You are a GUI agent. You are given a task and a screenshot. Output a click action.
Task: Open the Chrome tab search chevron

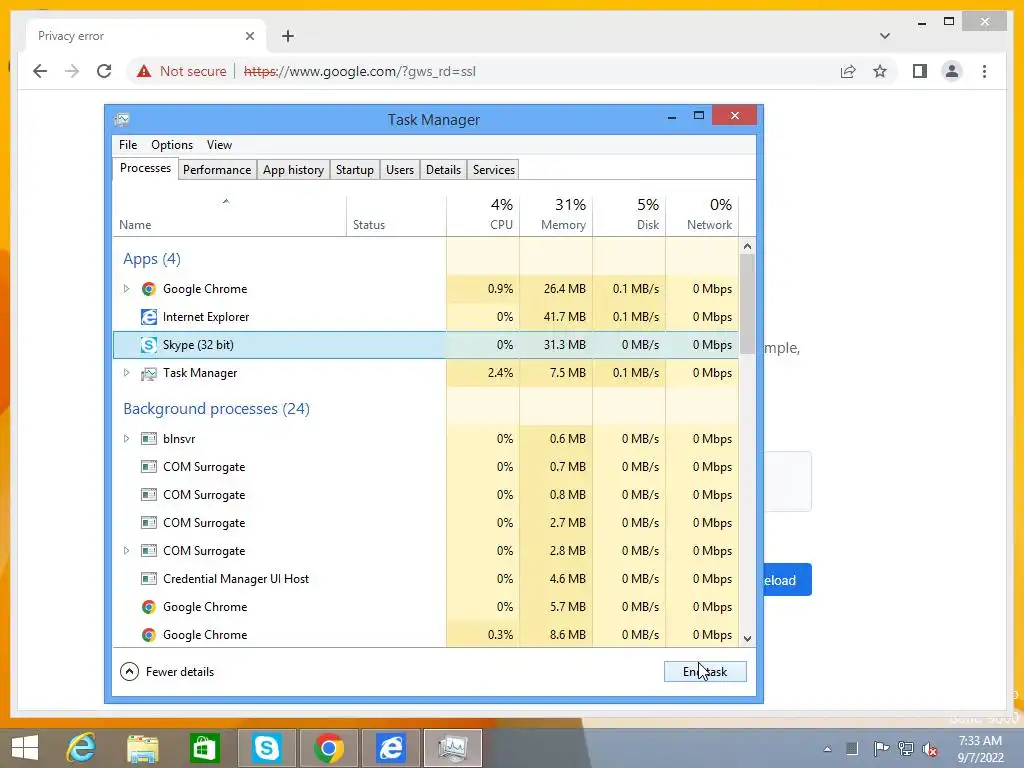pos(884,36)
